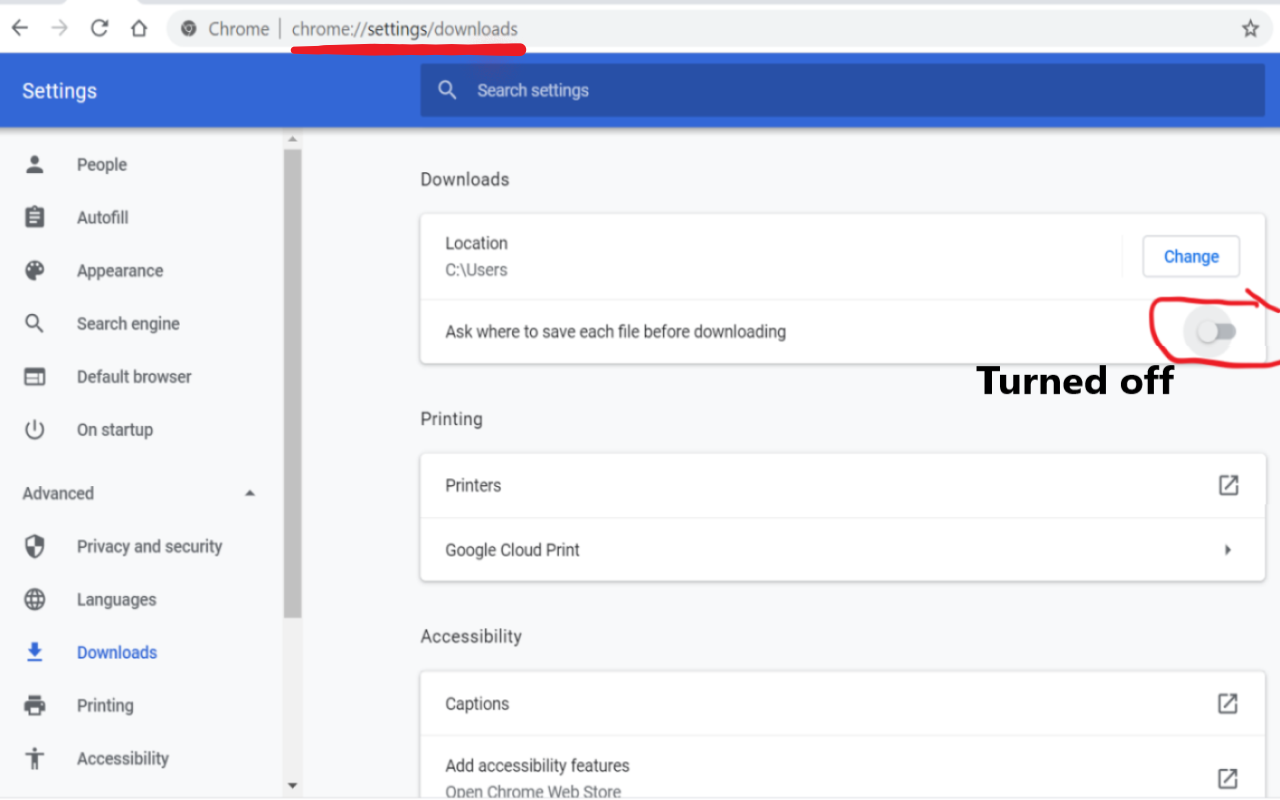Screen dimensions: 1280x800
Task: Click the browser reload icon
Action: pyautogui.click(x=99, y=28)
